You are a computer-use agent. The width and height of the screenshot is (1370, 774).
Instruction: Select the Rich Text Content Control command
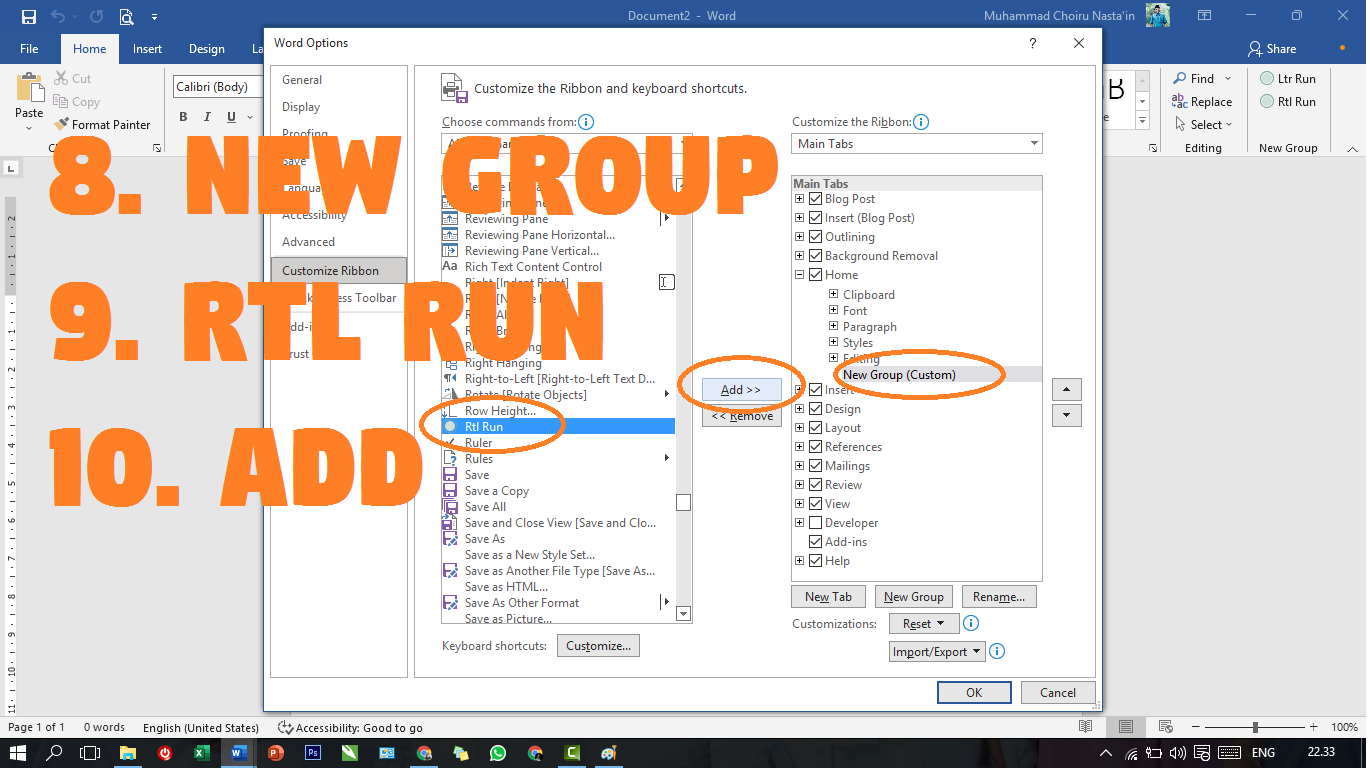(x=558, y=267)
